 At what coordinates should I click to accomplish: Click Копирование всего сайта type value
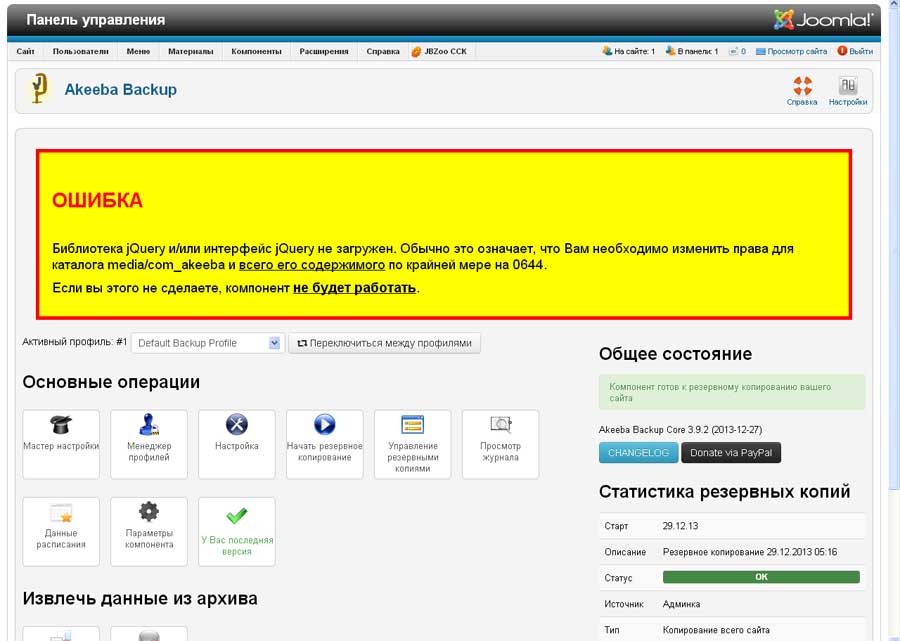(716, 630)
